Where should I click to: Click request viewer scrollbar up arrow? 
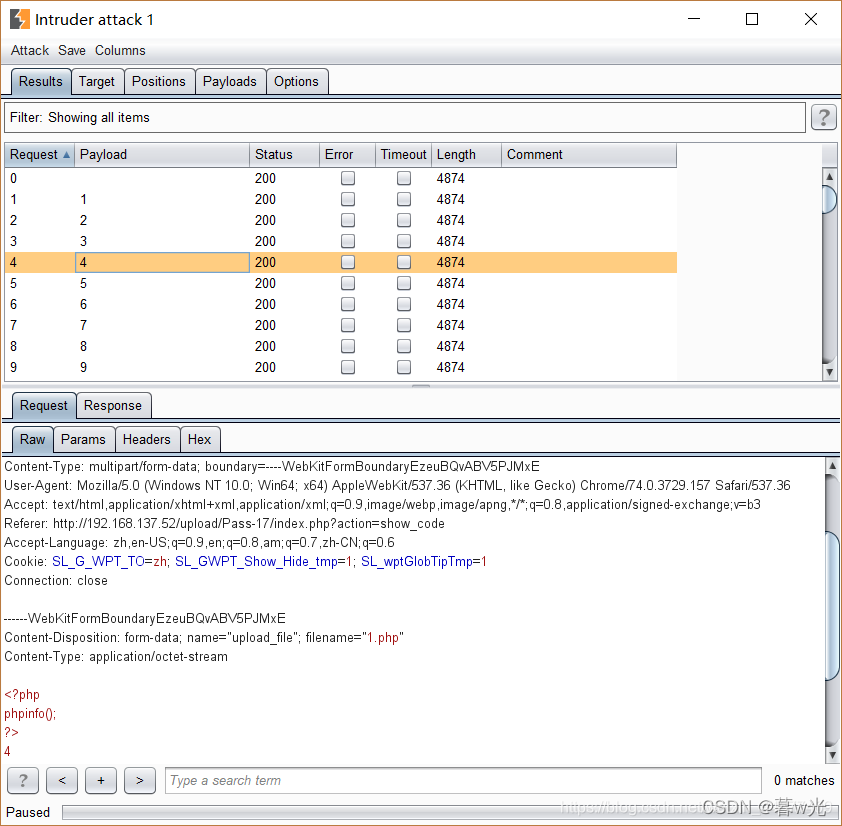[832, 466]
